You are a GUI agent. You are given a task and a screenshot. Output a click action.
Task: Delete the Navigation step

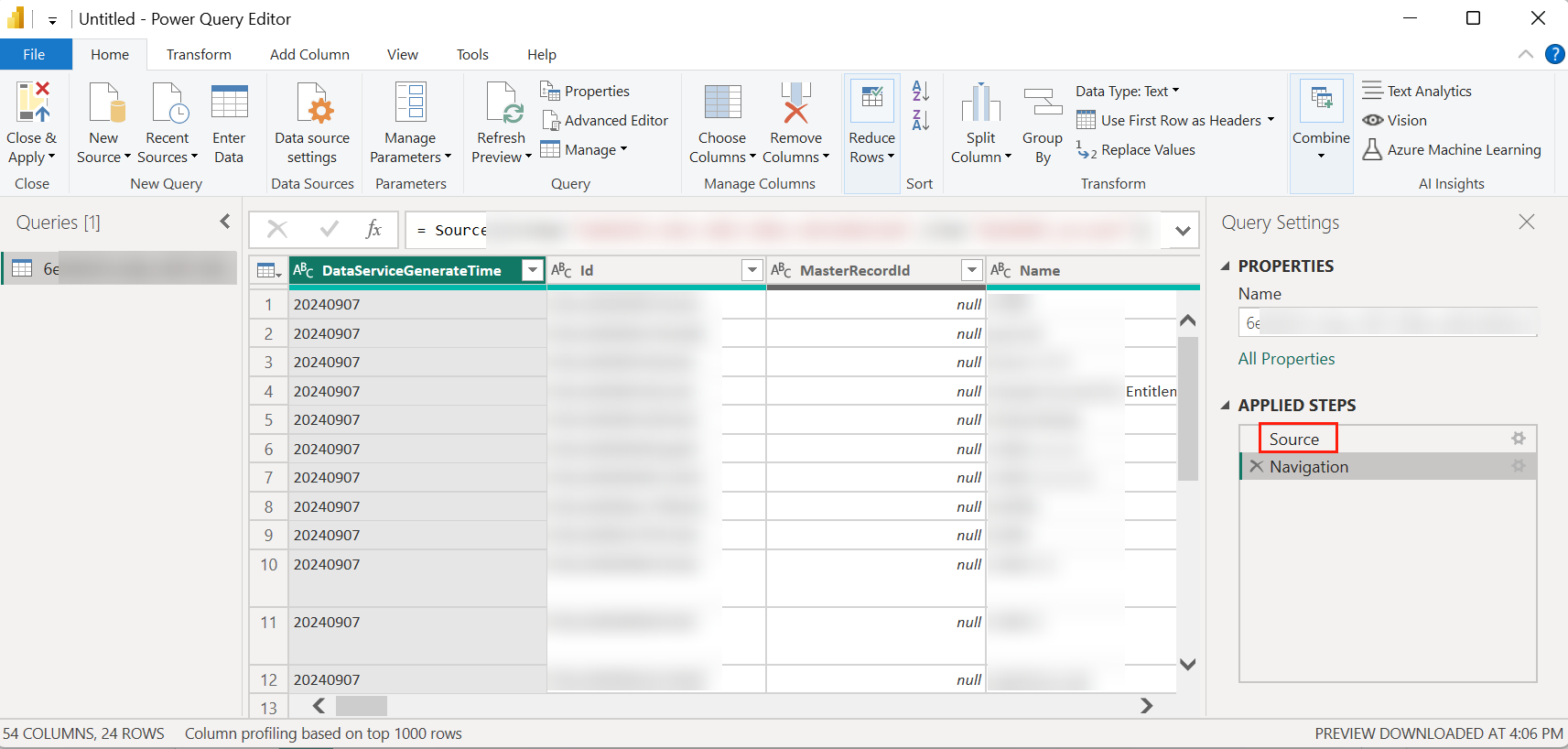(1257, 467)
